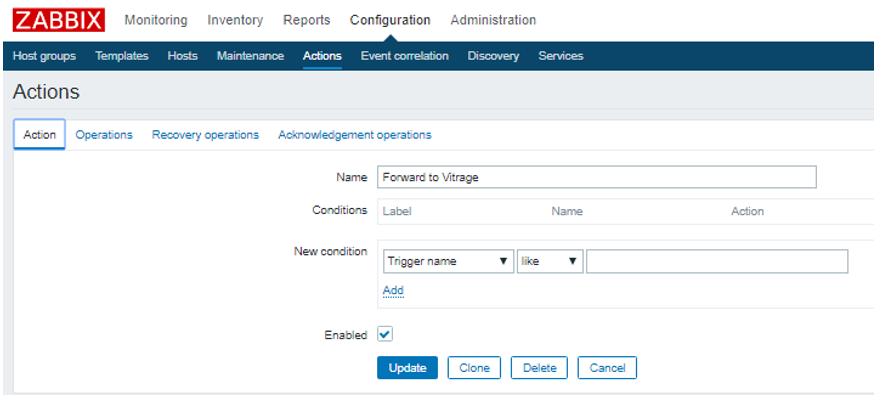Open the Acknowledgement operations tab
The height and width of the screenshot is (400, 882).
coord(355,135)
